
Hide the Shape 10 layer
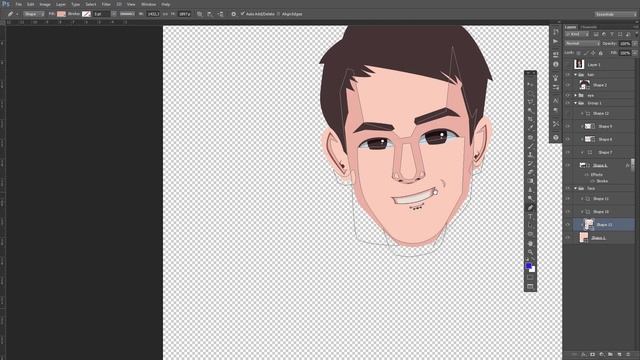point(568,212)
